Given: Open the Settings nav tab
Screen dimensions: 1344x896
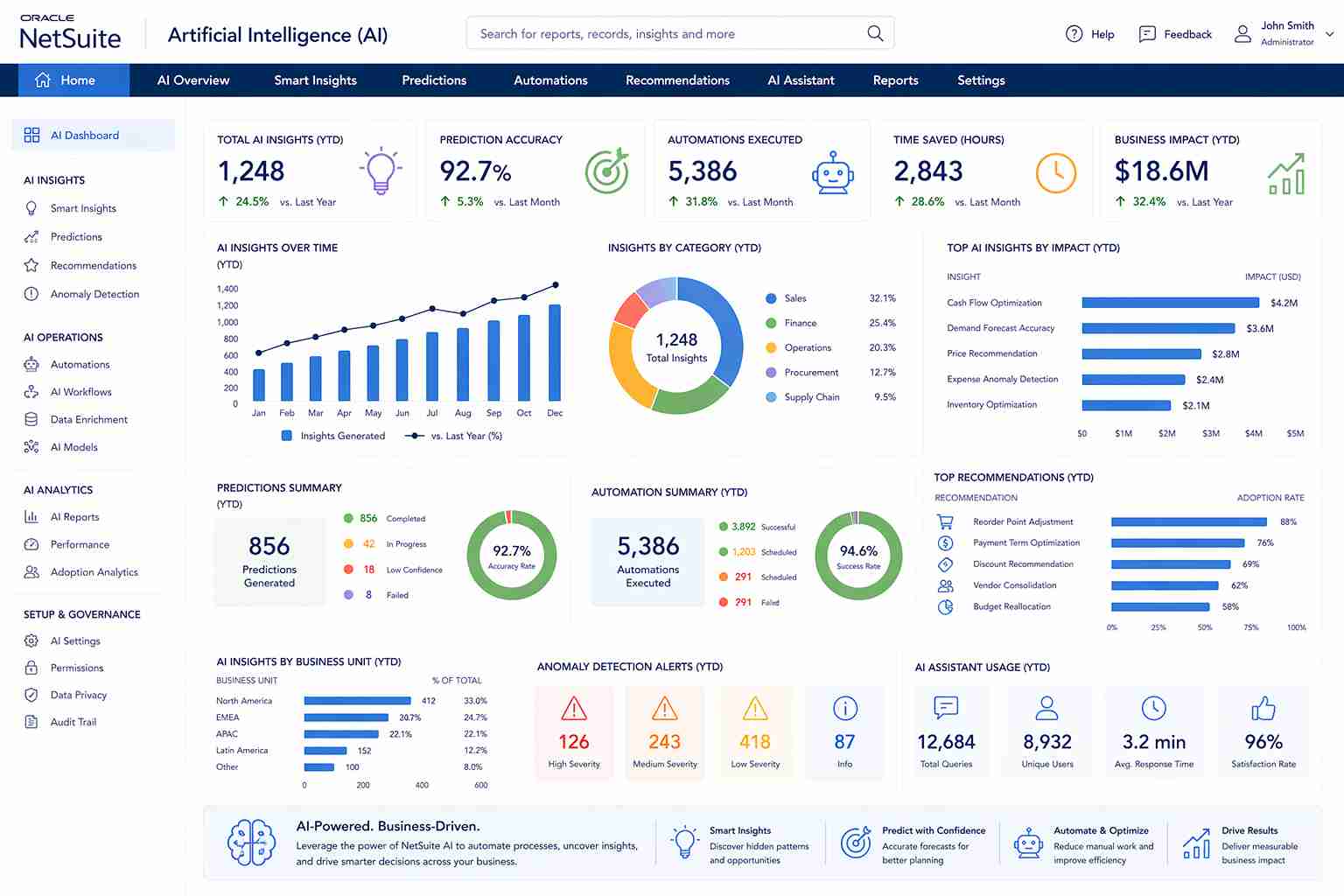Looking at the screenshot, I should pyautogui.click(x=981, y=80).
